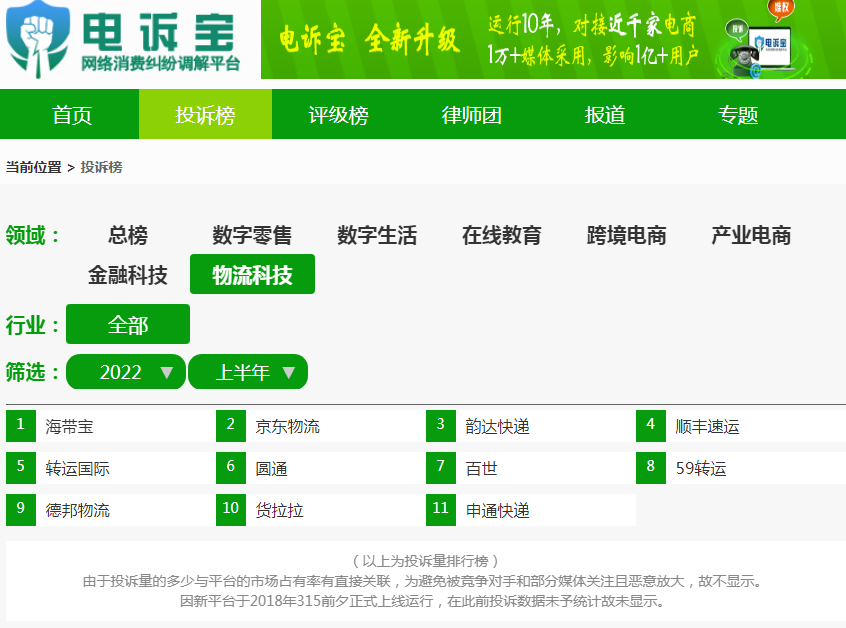Viewport: 846px width, 628px height.
Task: Open rank 11 entry 申通快递
Action: (497, 510)
